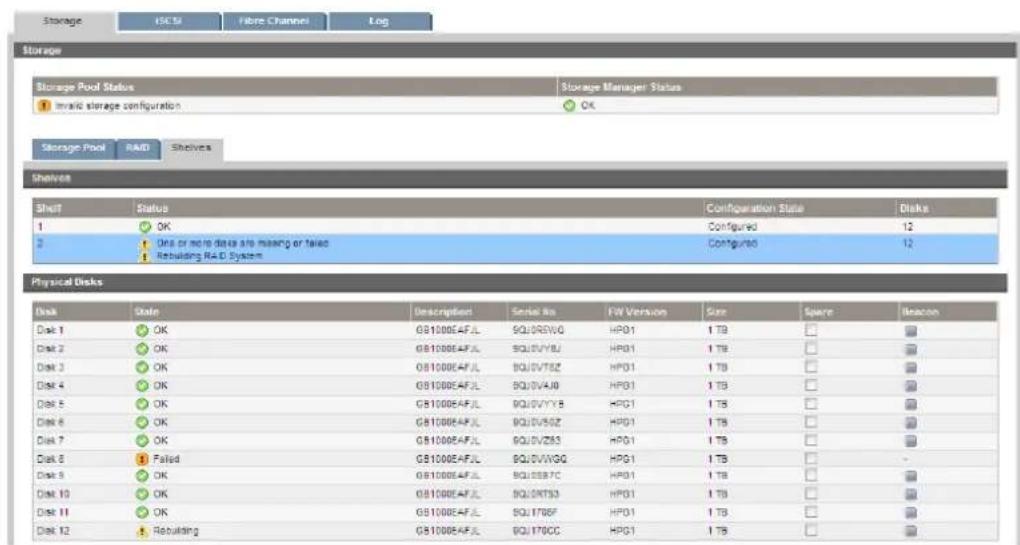Click the Configuration State column header
Image resolution: width=1020 pixels, height=545 pixels.
(x=755, y=209)
